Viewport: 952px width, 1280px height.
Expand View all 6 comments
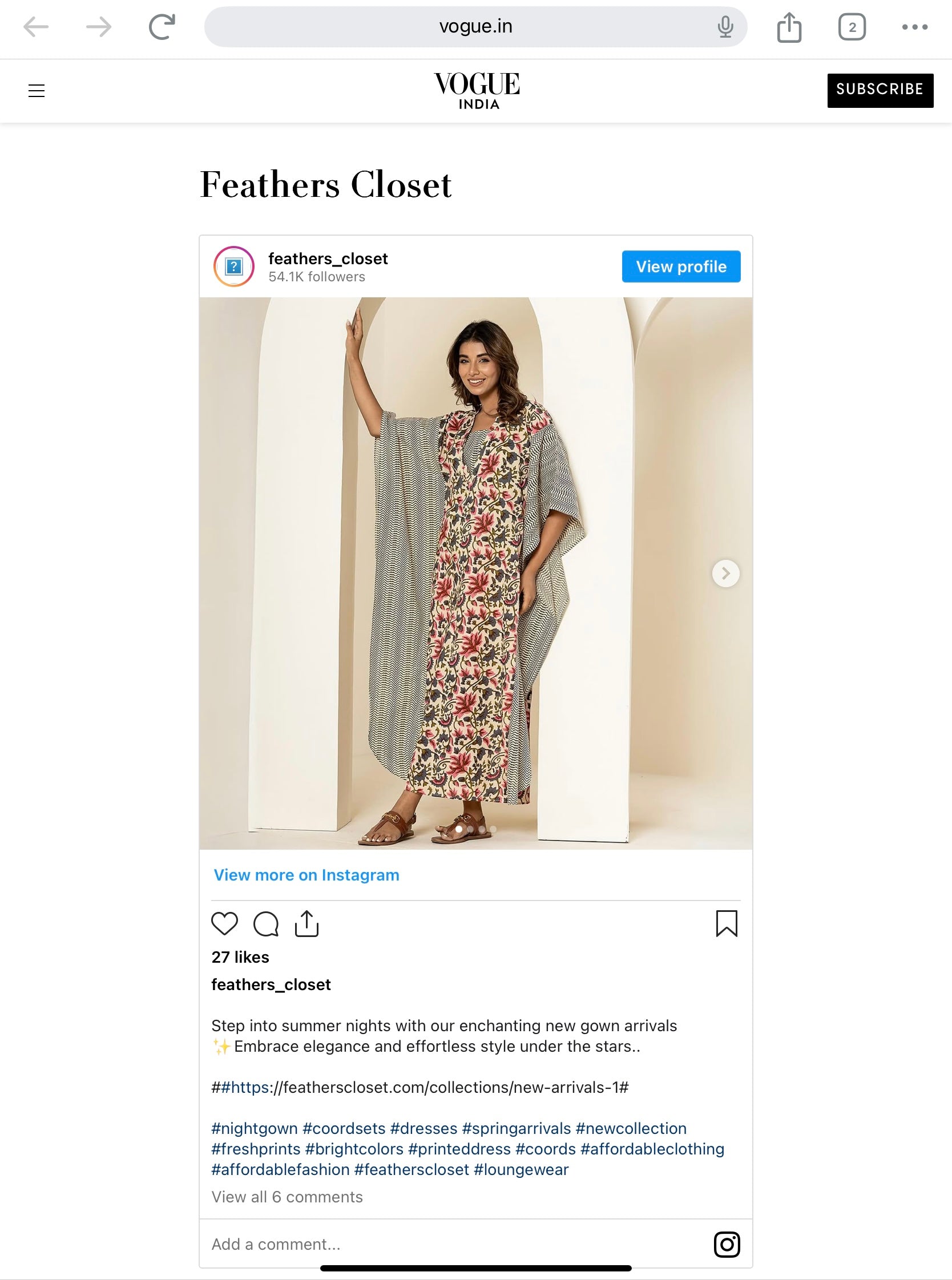(x=287, y=1197)
